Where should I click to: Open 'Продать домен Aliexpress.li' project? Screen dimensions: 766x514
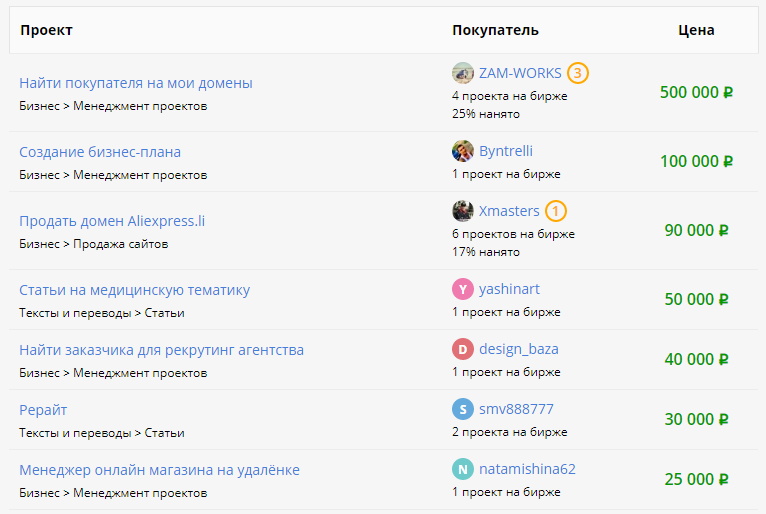click(x=112, y=221)
